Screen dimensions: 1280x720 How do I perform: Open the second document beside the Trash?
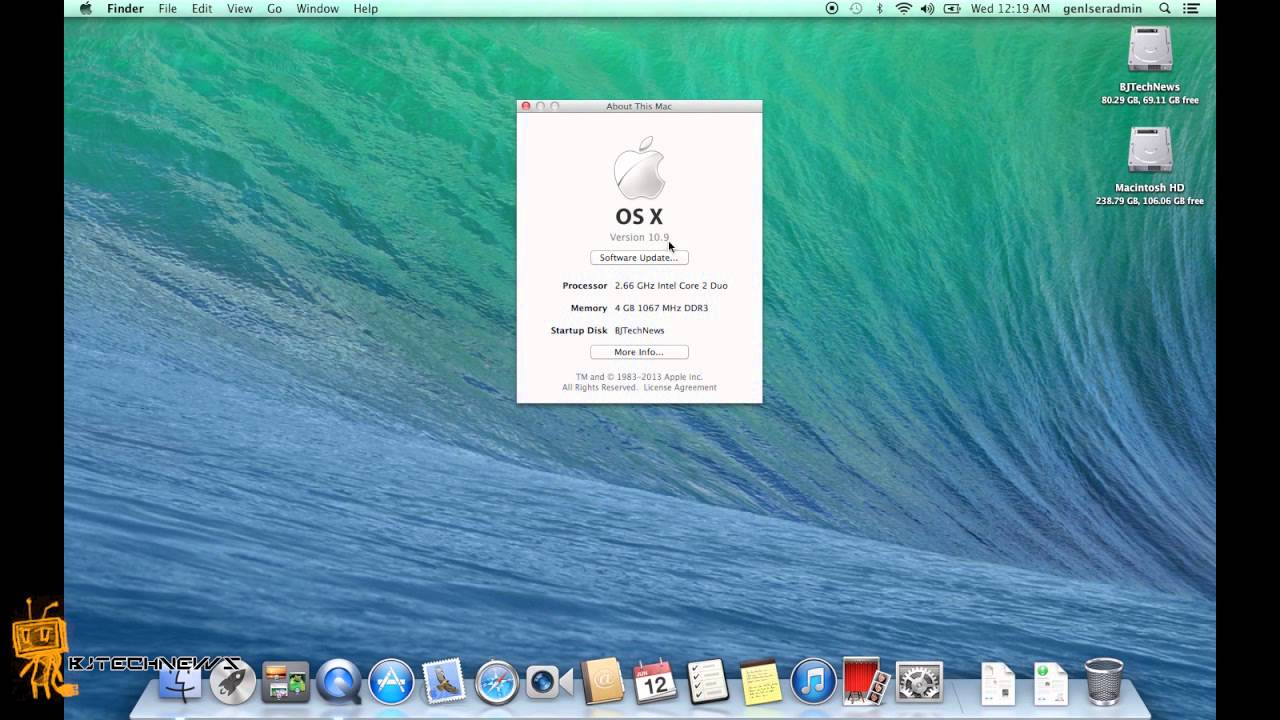pyautogui.click(x=1050, y=684)
